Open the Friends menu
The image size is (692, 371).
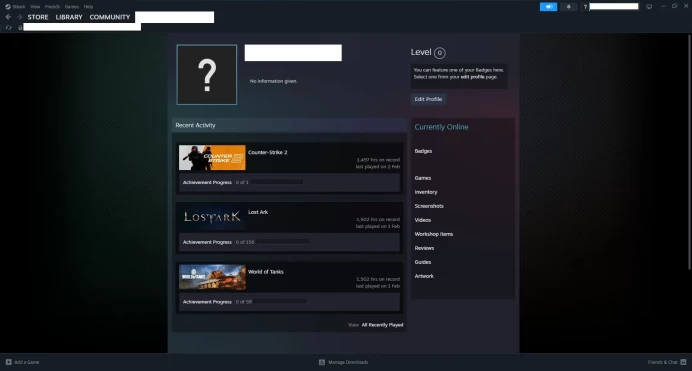(52, 7)
